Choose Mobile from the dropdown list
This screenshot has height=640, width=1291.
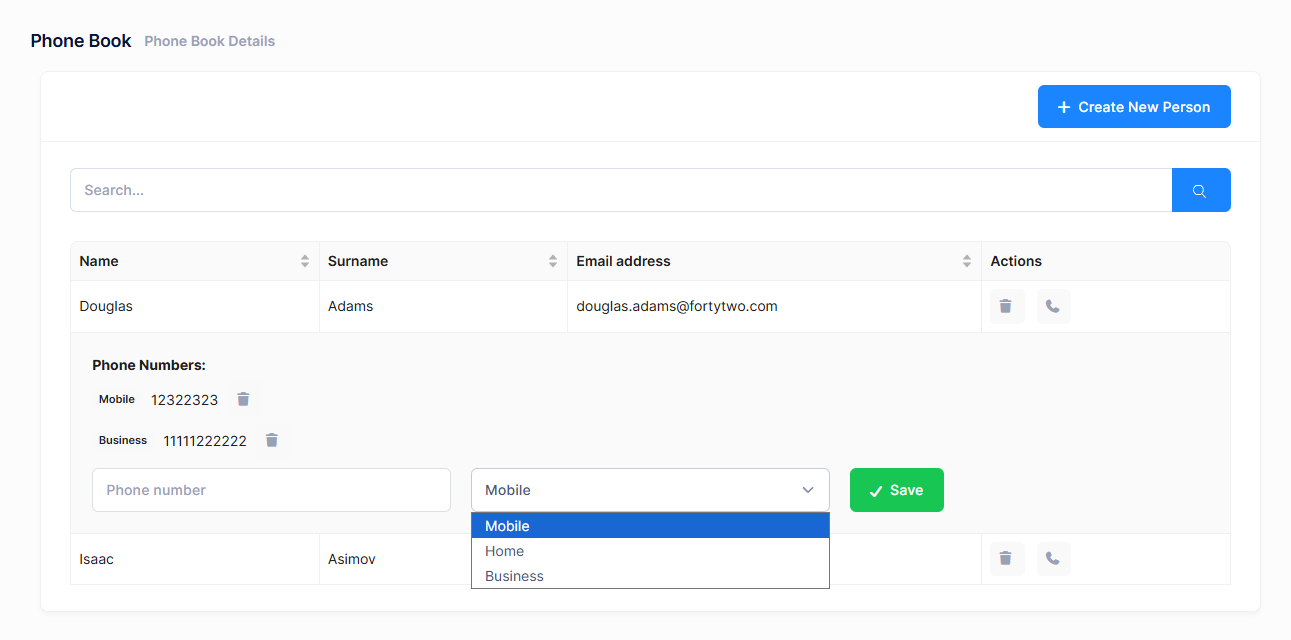[x=650, y=526]
